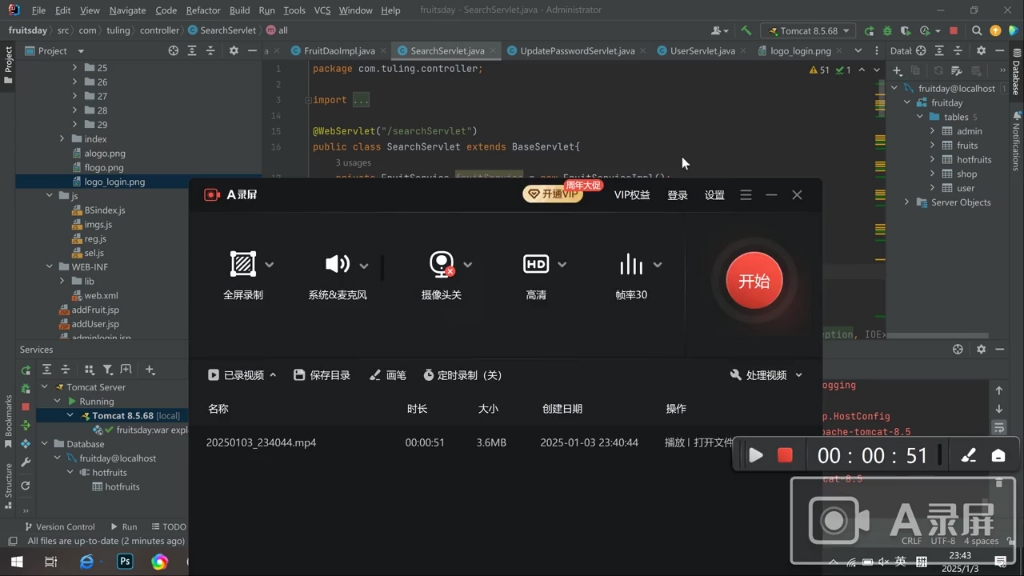Viewport: 1024px width, 576px height.
Task: Click 播放 link for the recorded mp4
Action: click(674, 442)
